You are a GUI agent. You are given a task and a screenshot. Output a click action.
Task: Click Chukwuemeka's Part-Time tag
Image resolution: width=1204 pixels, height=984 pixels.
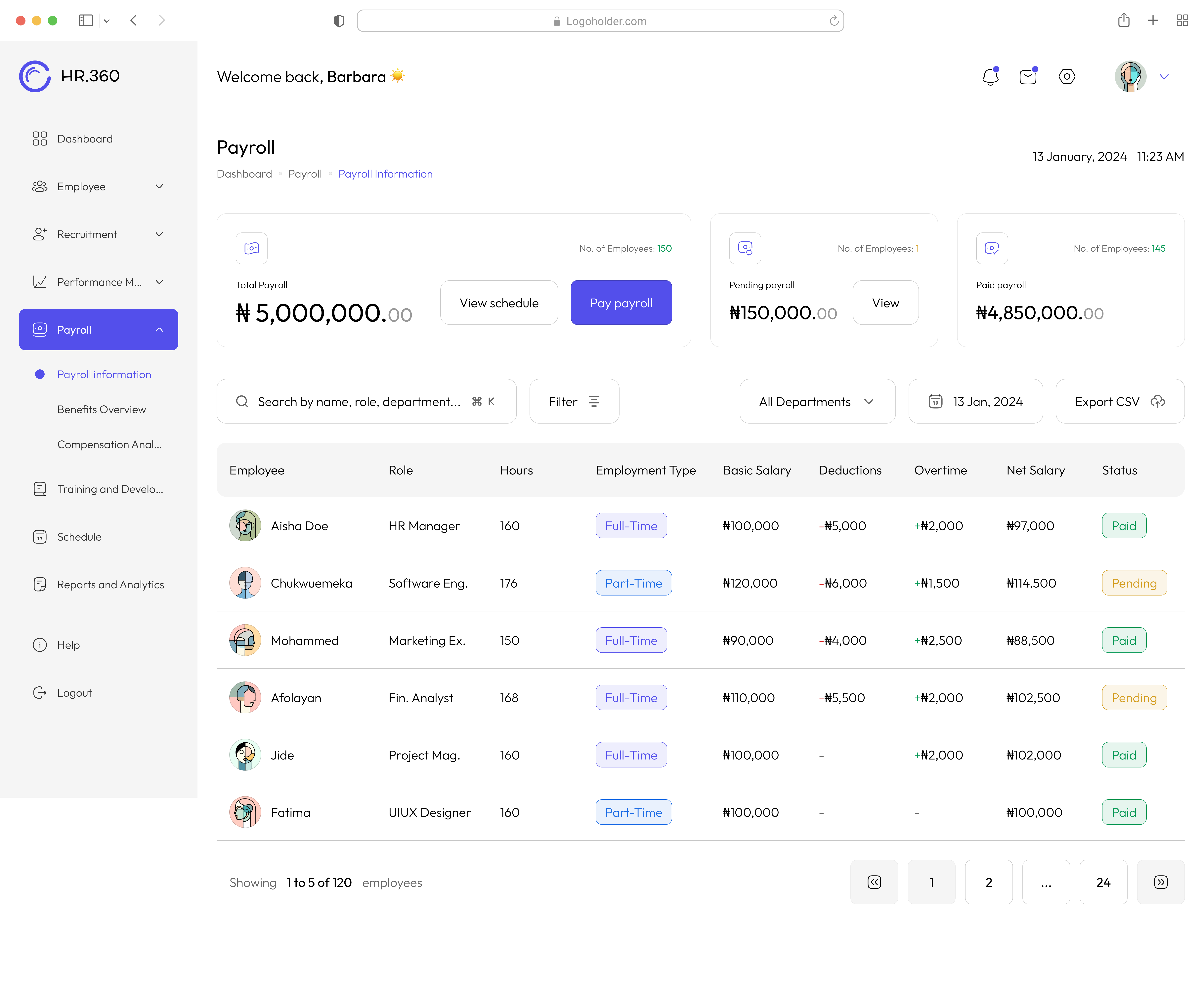(634, 583)
